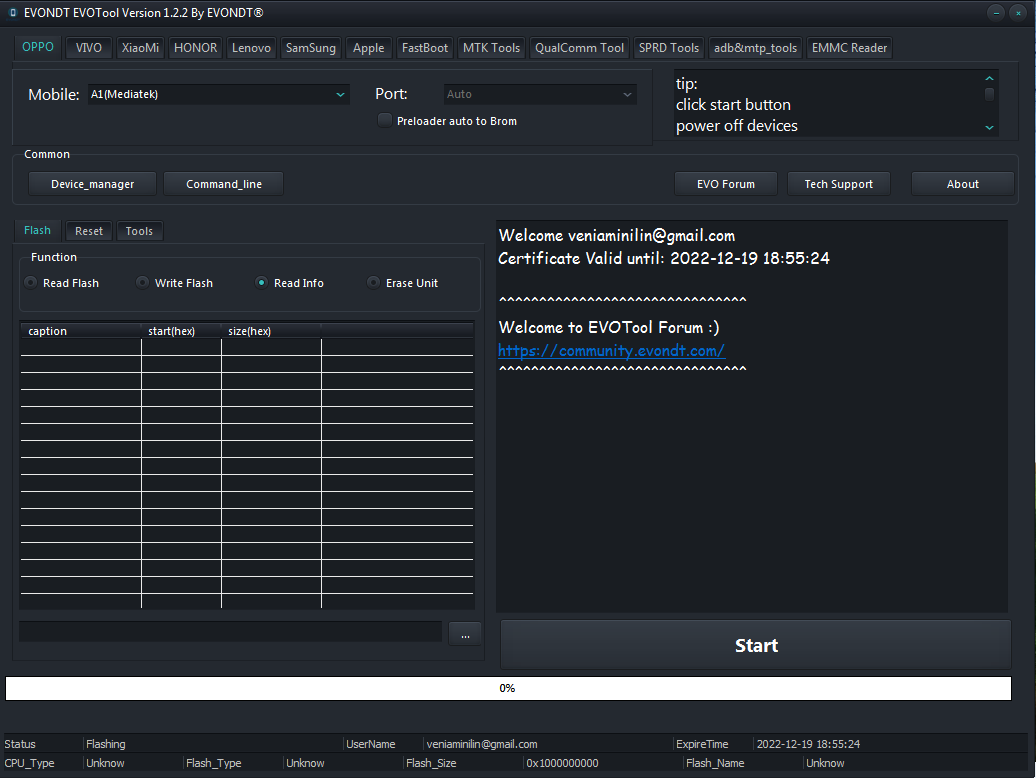Switch to SPRD Tools tab
This screenshot has height=778, width=1036.
click(669, 48)
